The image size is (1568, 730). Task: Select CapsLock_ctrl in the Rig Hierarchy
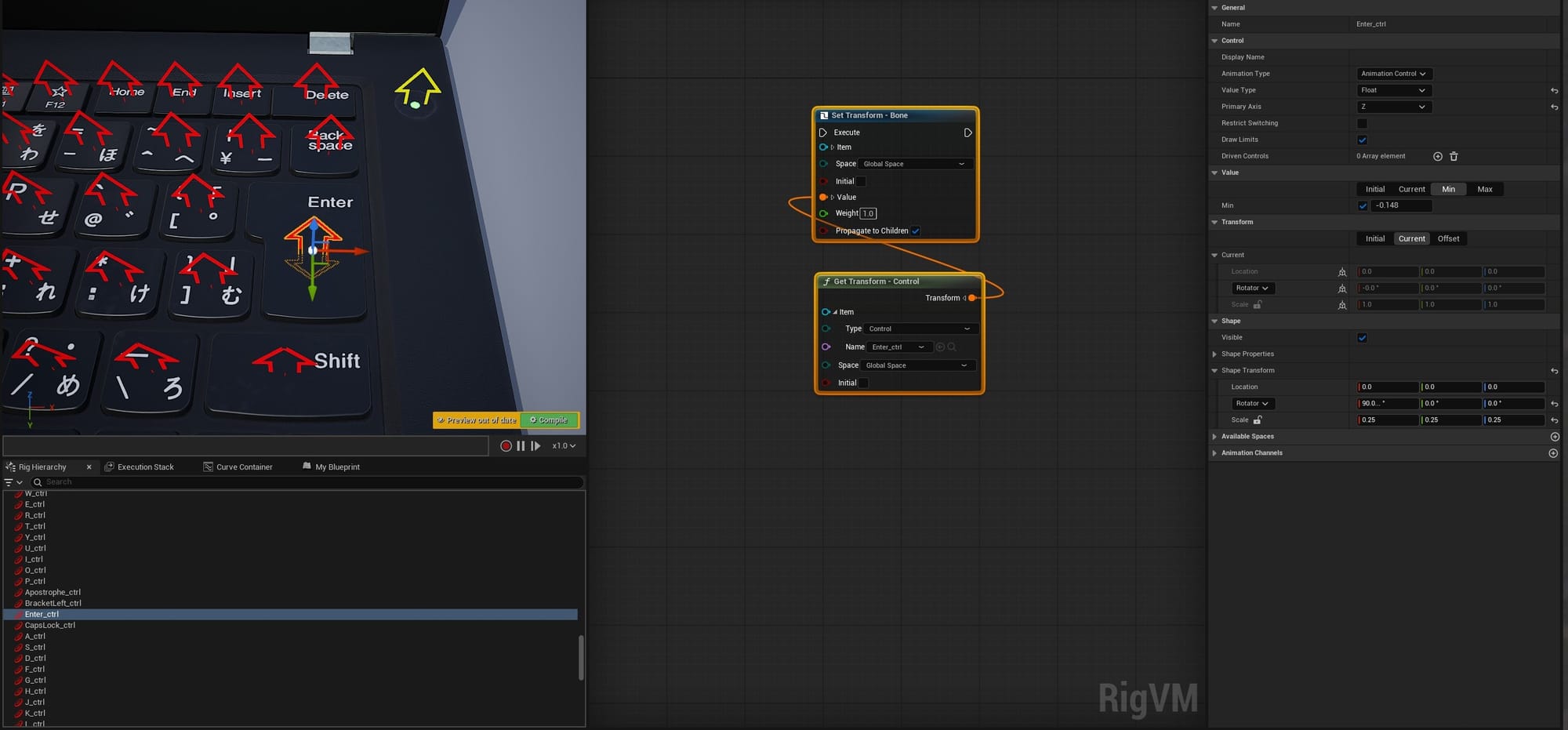pyautogui.click(x=50, y=625)
